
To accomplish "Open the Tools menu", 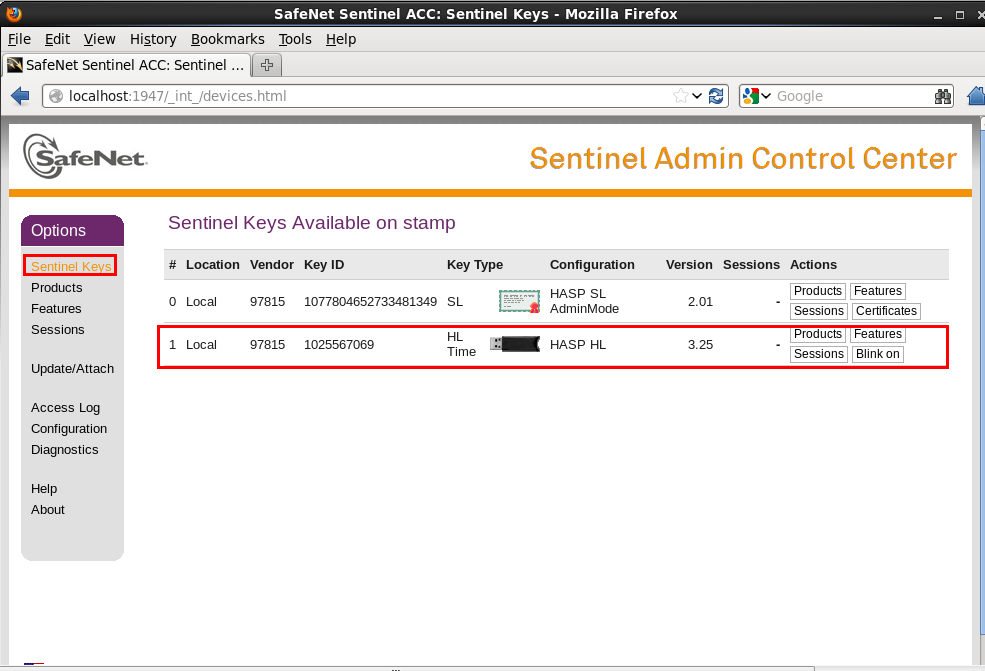I will (295, 39).
